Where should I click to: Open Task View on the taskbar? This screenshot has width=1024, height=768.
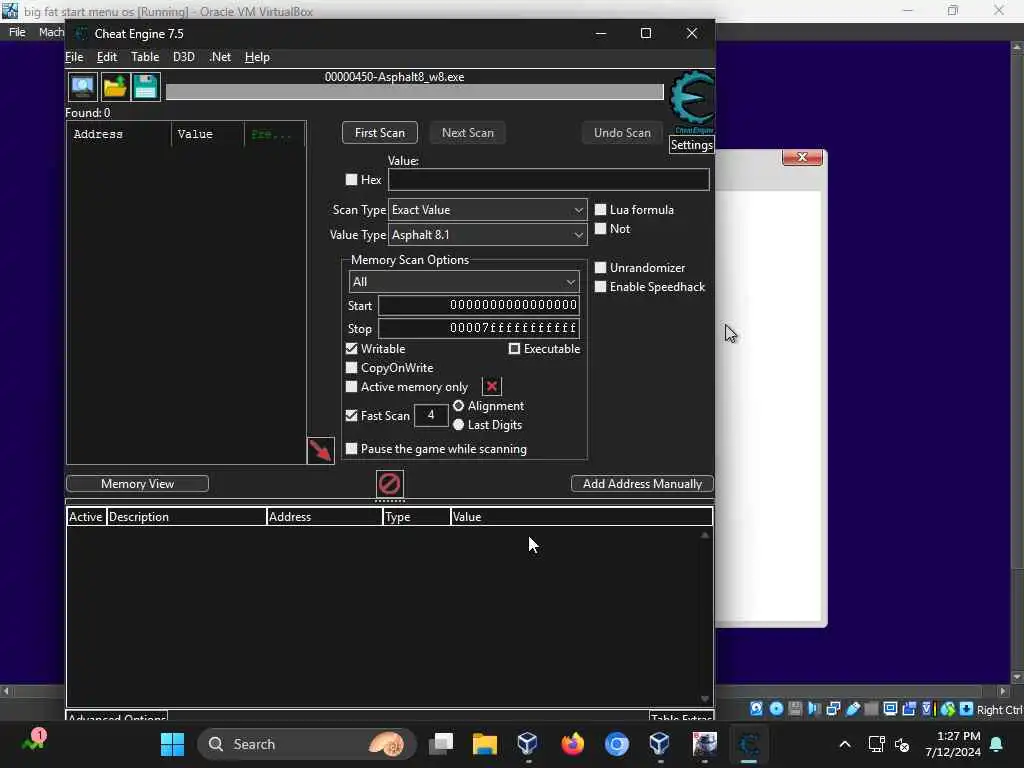click(441, 744)
